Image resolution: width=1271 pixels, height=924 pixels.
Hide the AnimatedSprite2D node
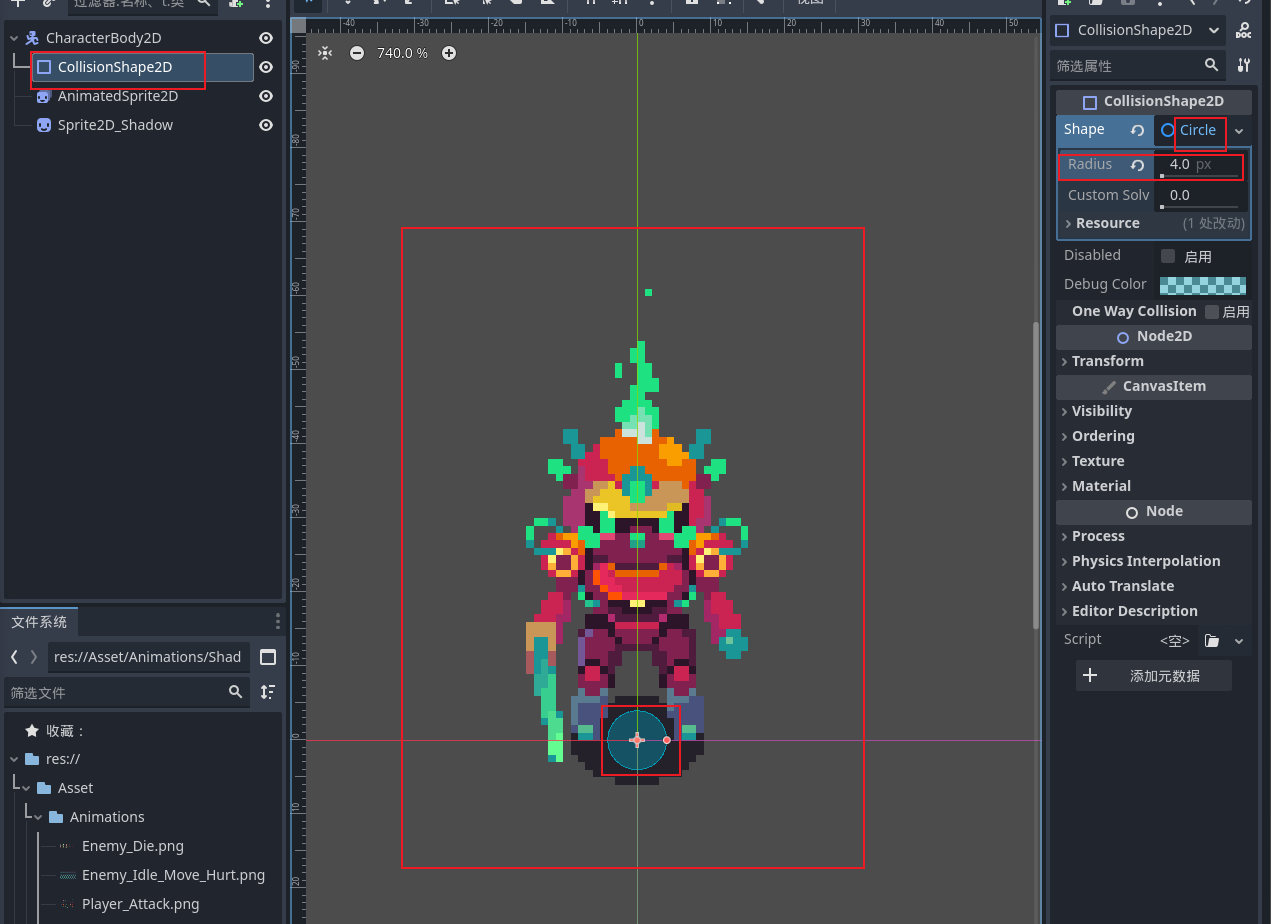pos(266,96)
